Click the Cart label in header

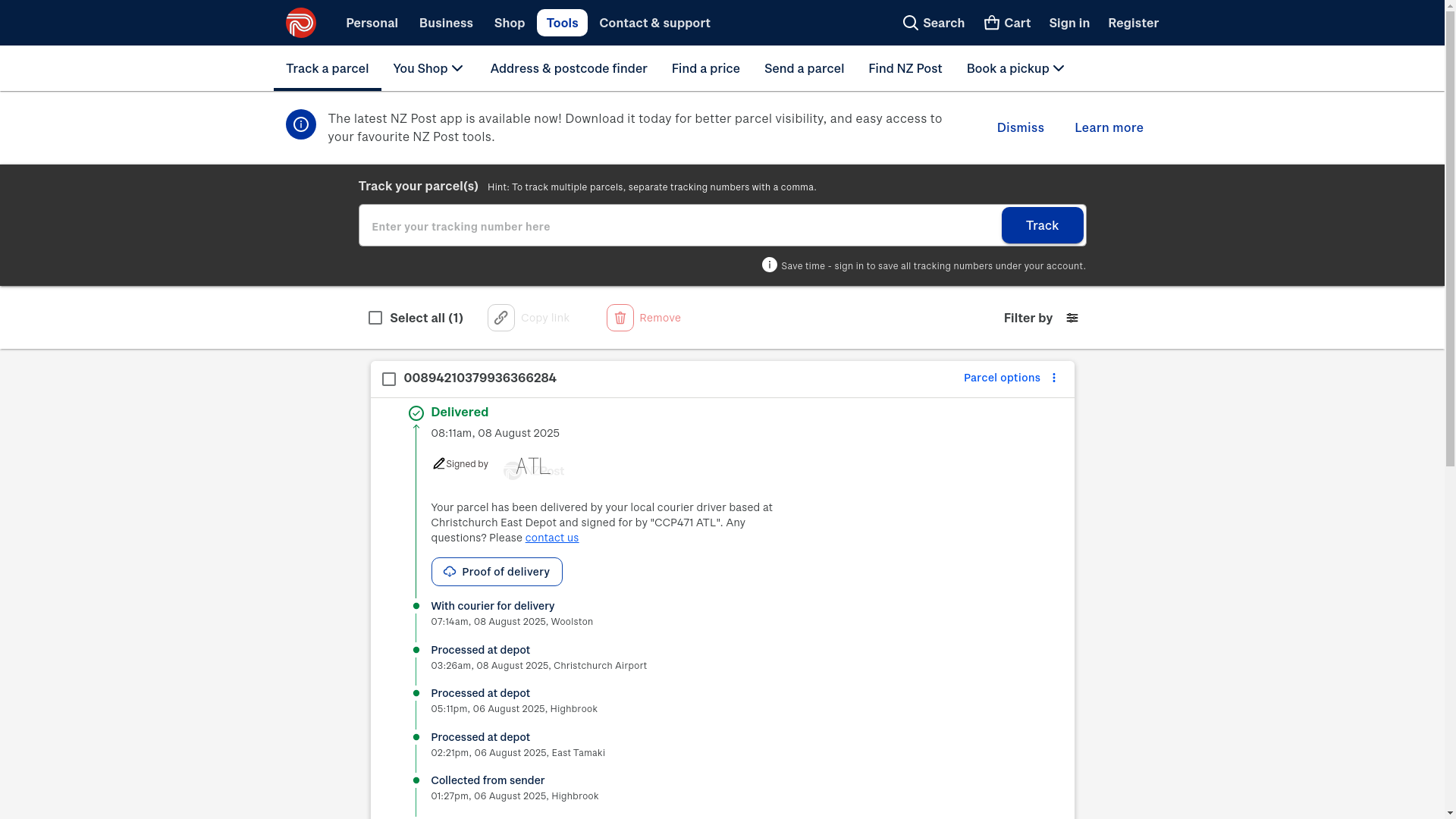point(1017,23)
